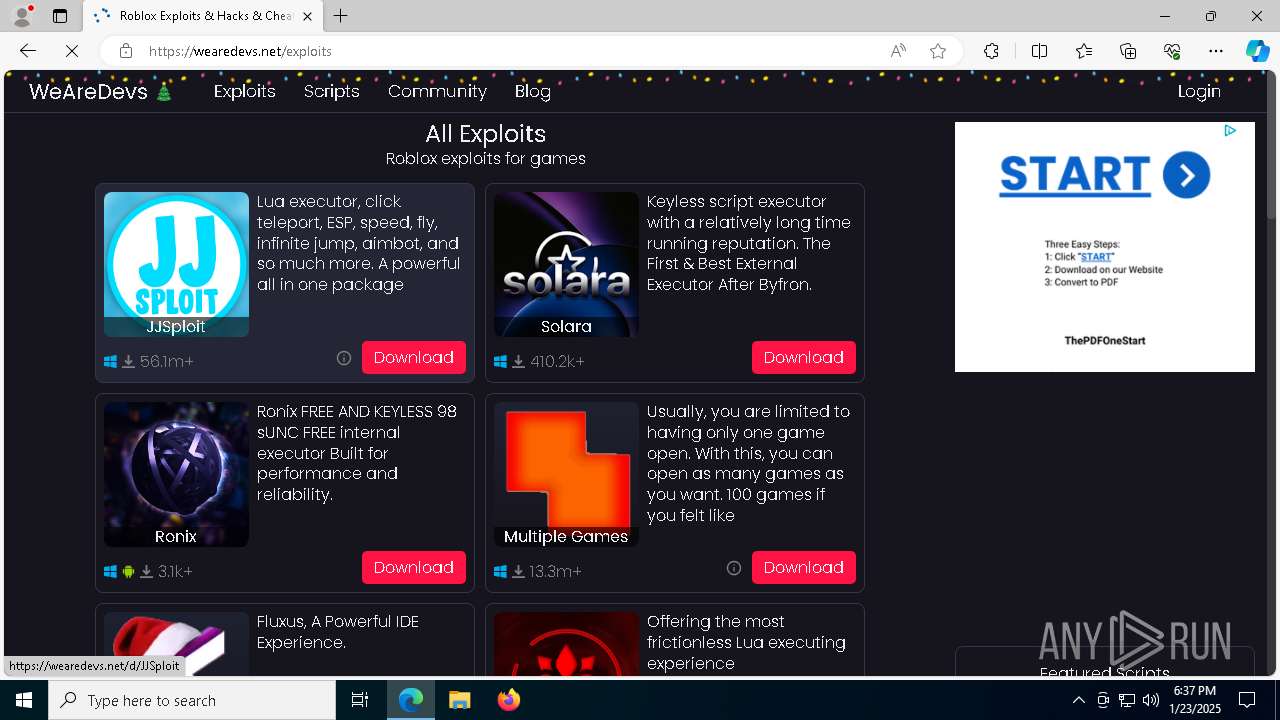The image size is (1280, 720).
Task: Open File Explorer from taskbar
Action: [459, 700]
